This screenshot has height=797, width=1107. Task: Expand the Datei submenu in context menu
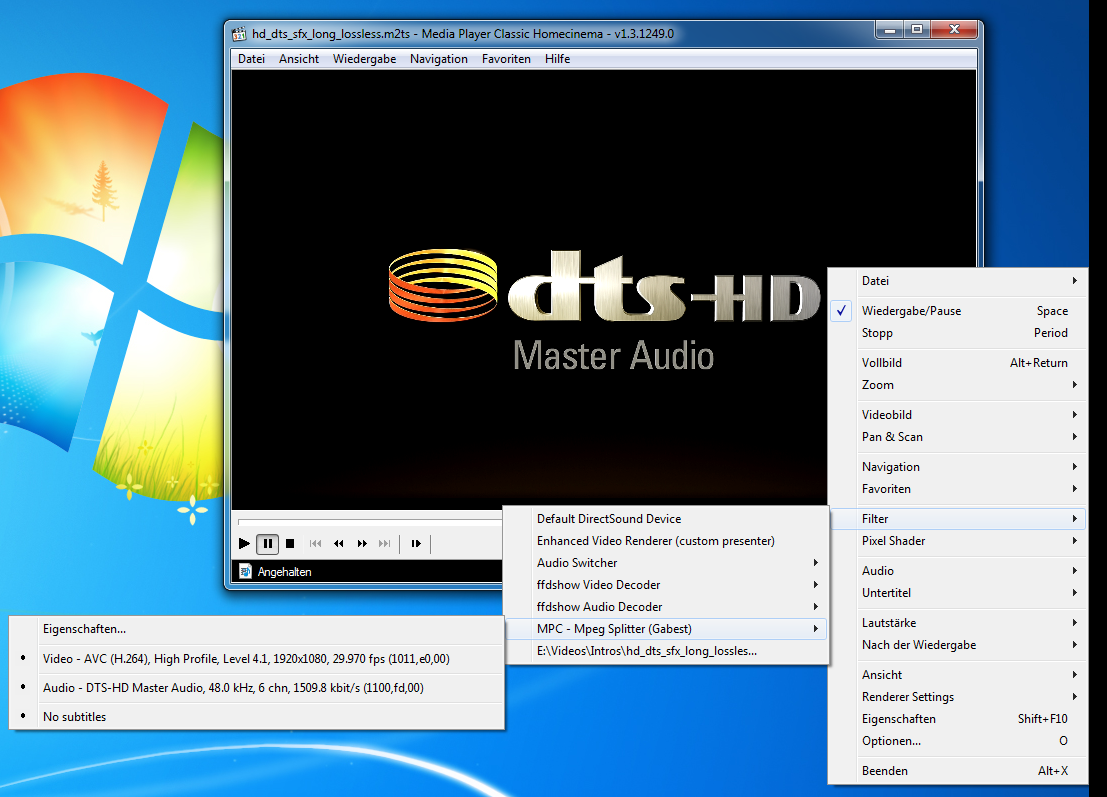[x=958, y=281]
